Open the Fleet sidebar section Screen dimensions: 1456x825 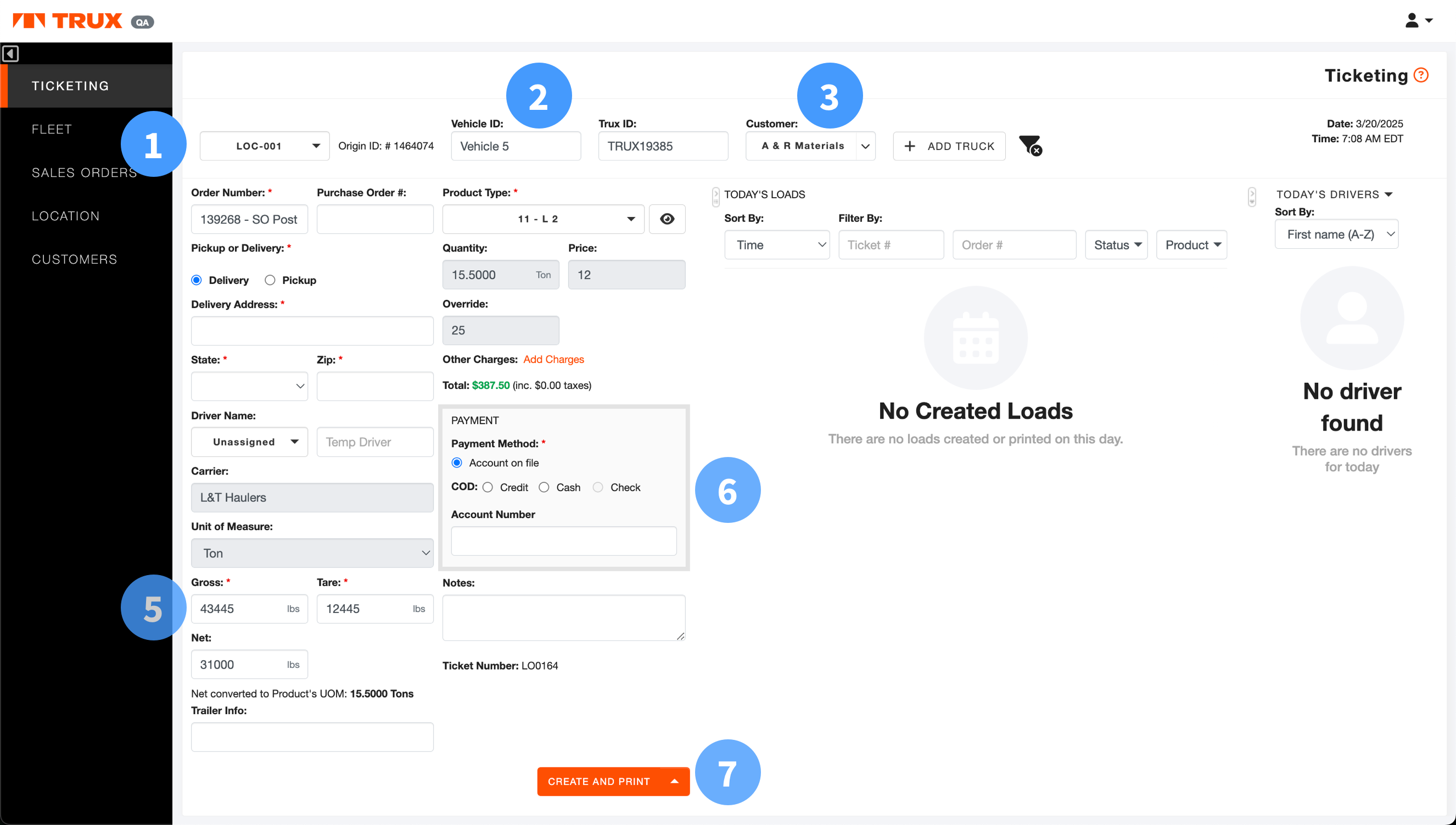(x=52, y=129)
